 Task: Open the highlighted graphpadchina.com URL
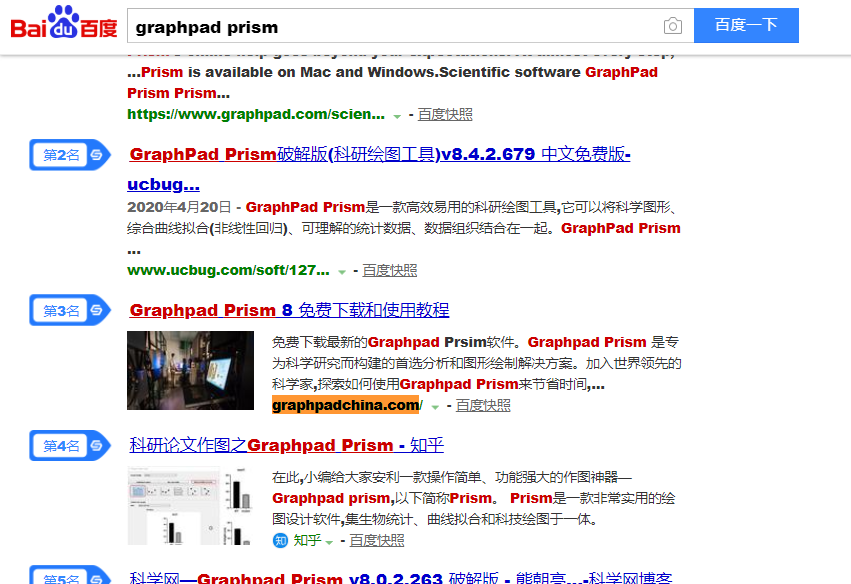[x=346, y=405]
